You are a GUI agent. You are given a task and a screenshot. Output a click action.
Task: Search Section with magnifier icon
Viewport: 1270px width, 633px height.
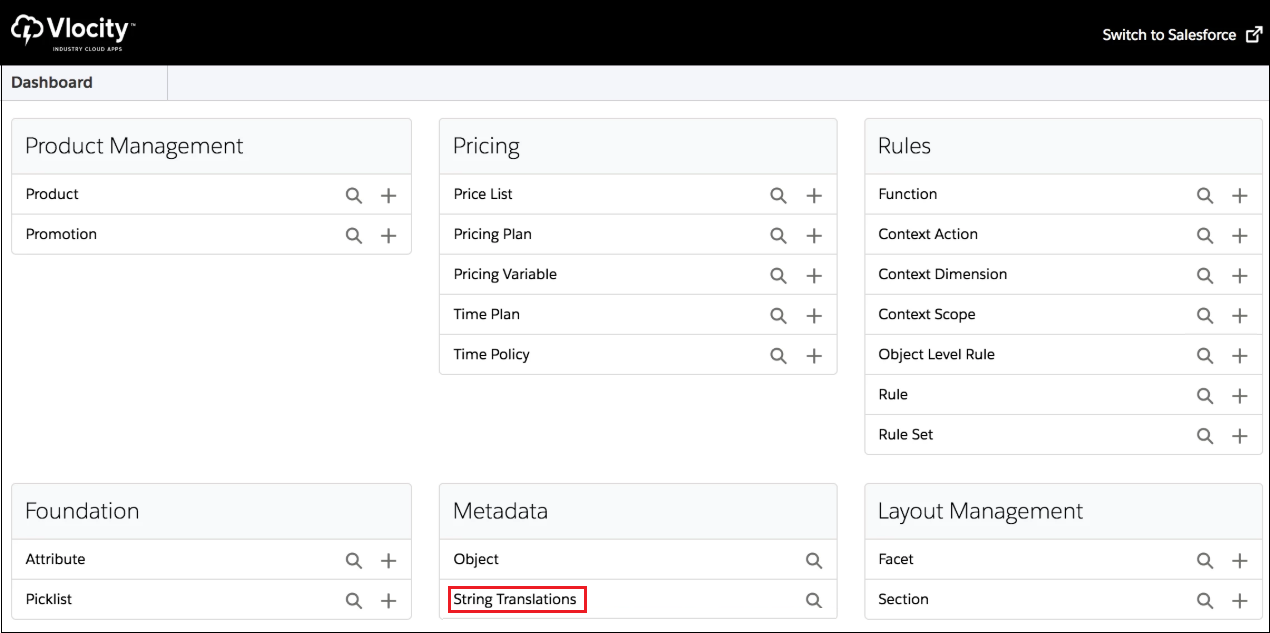[x=1205, y=600]
